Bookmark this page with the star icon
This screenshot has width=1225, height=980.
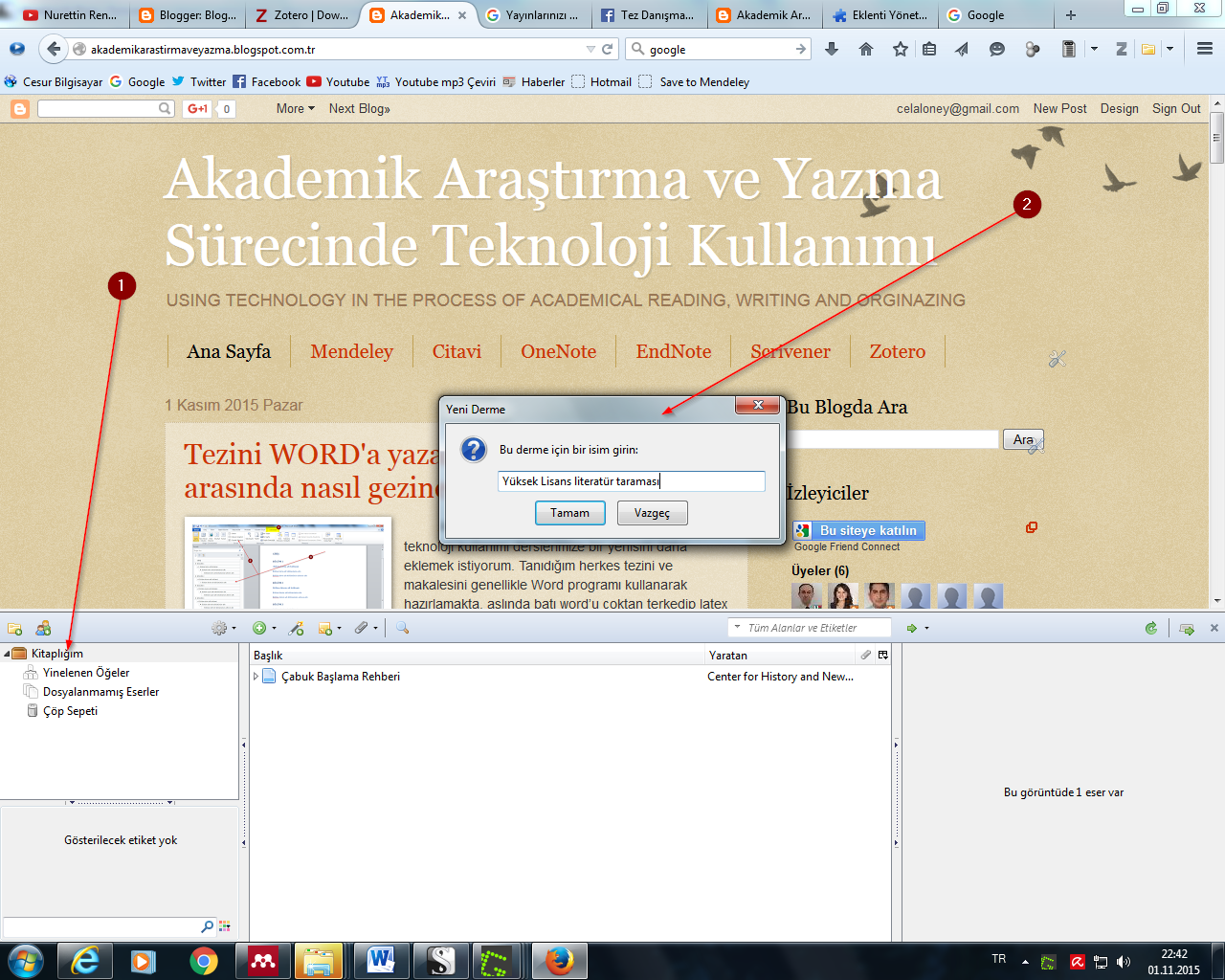(901, 49)
